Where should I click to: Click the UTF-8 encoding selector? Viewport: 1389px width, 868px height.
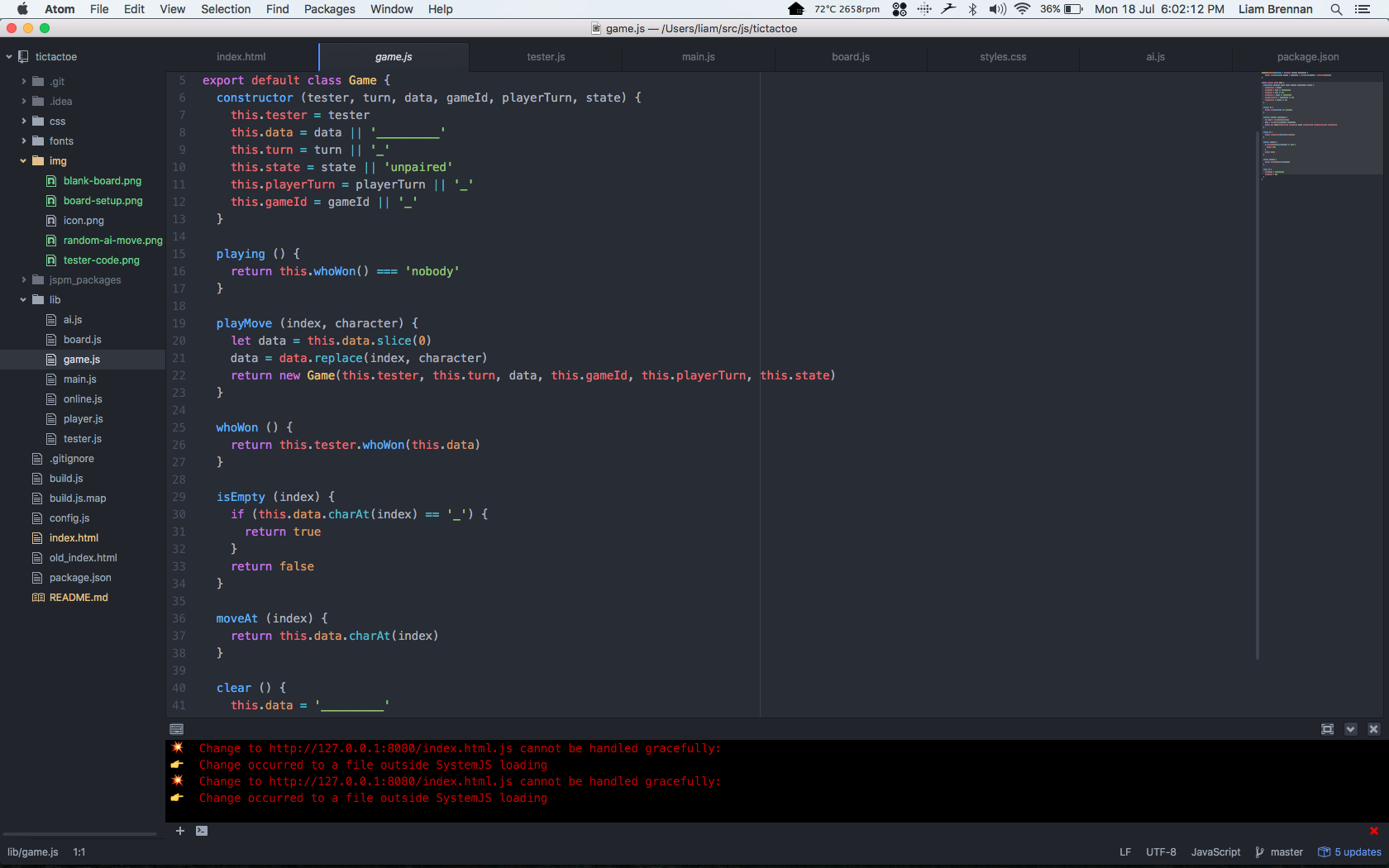tap(1161, 852)
